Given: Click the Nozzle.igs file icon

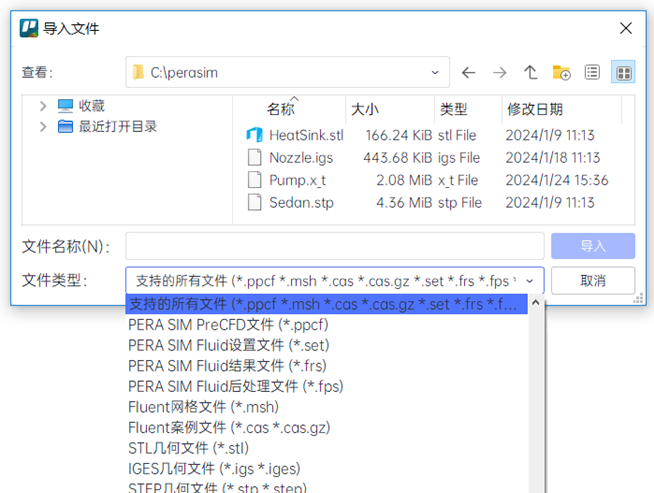Looking at the screenshot, I should pos(254,157).
